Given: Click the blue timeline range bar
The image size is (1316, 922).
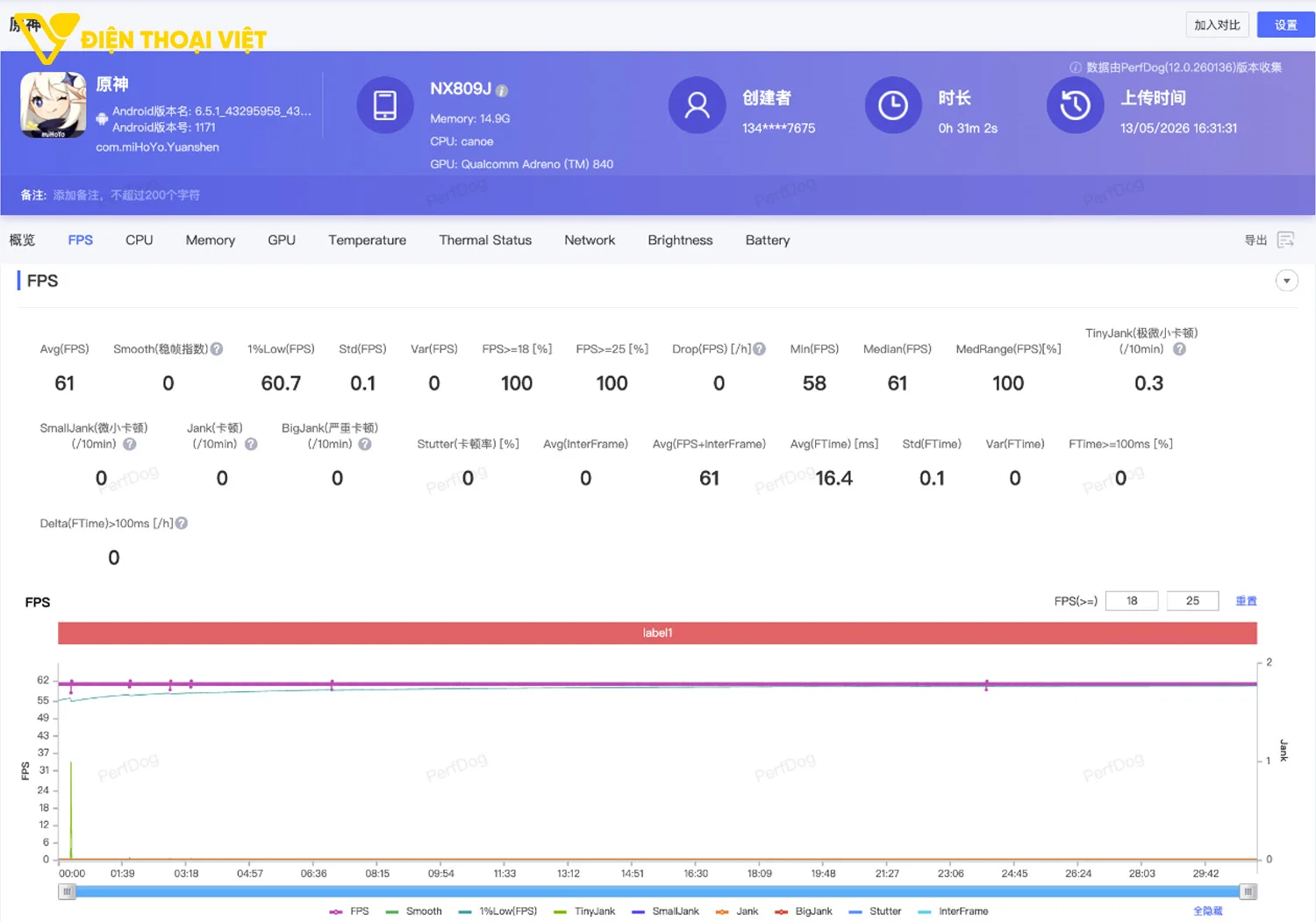Looking at the screenshot, I should (657, 891).
